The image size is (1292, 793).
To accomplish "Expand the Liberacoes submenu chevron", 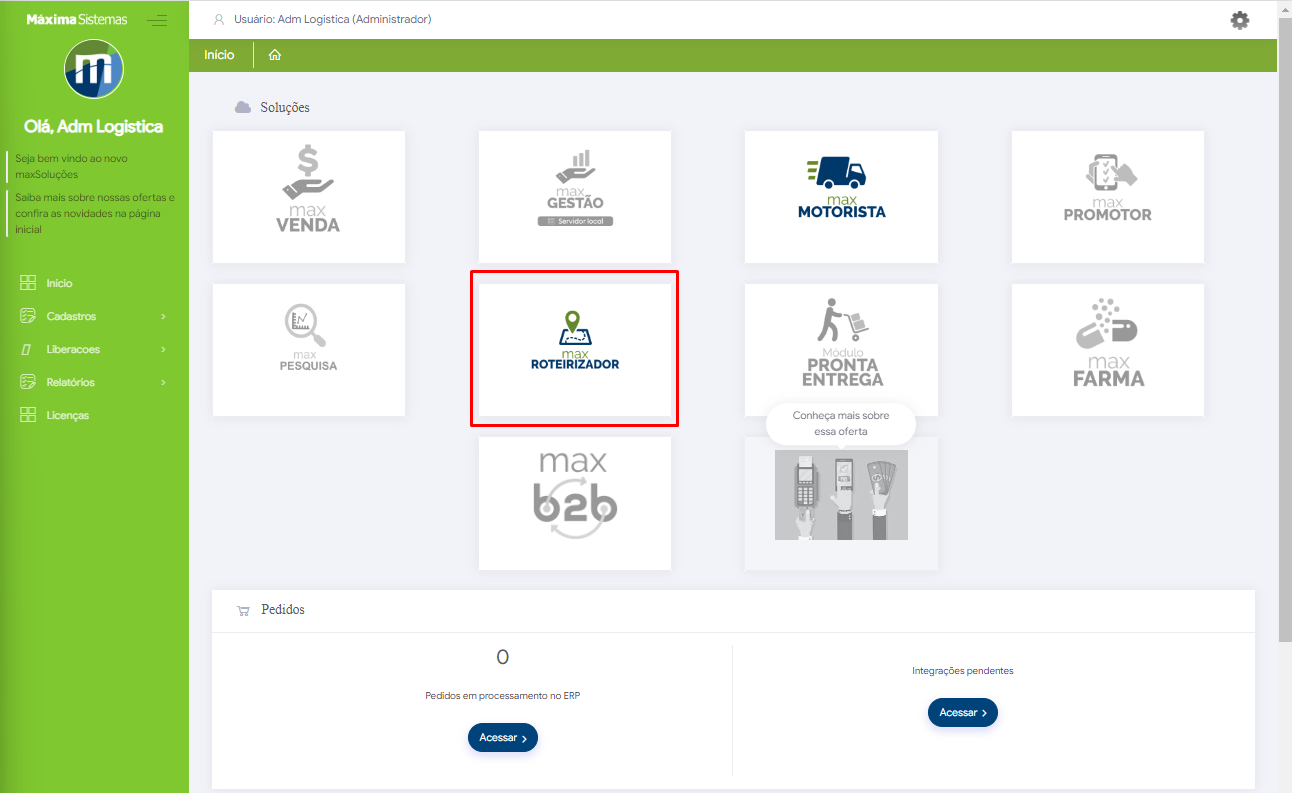I will pyautogui.click(x=163, y=350).
